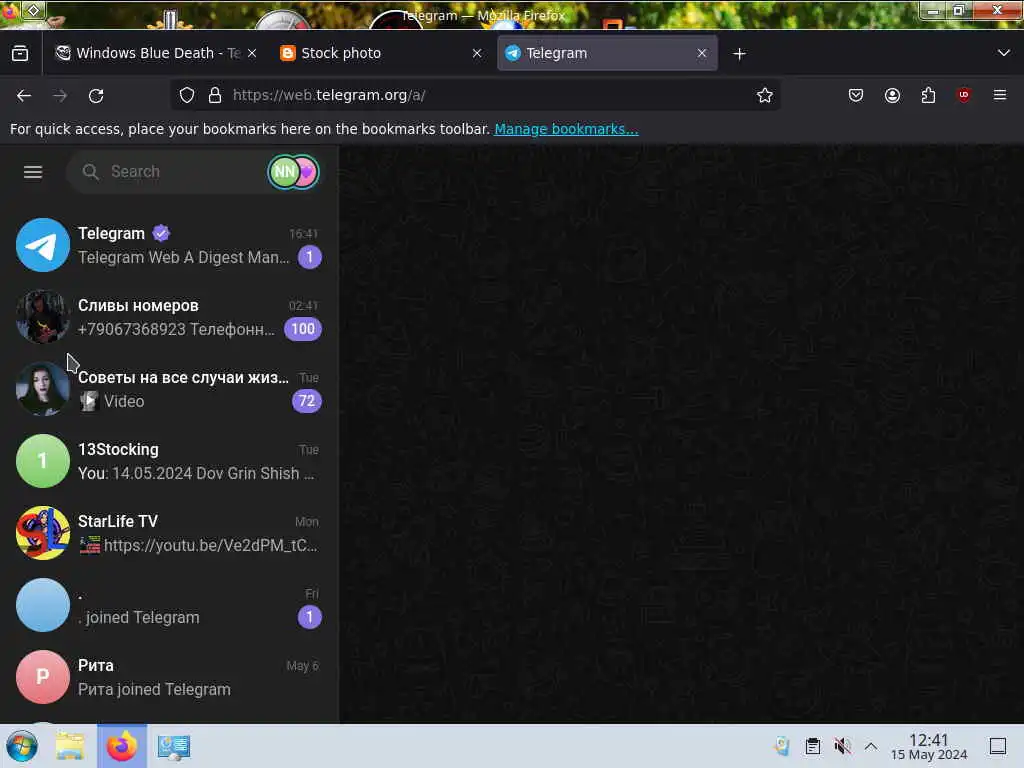Open the StarLife TV chat avatar
Viewport: 1024px width, 768px height.
click(x=42, y=533)
